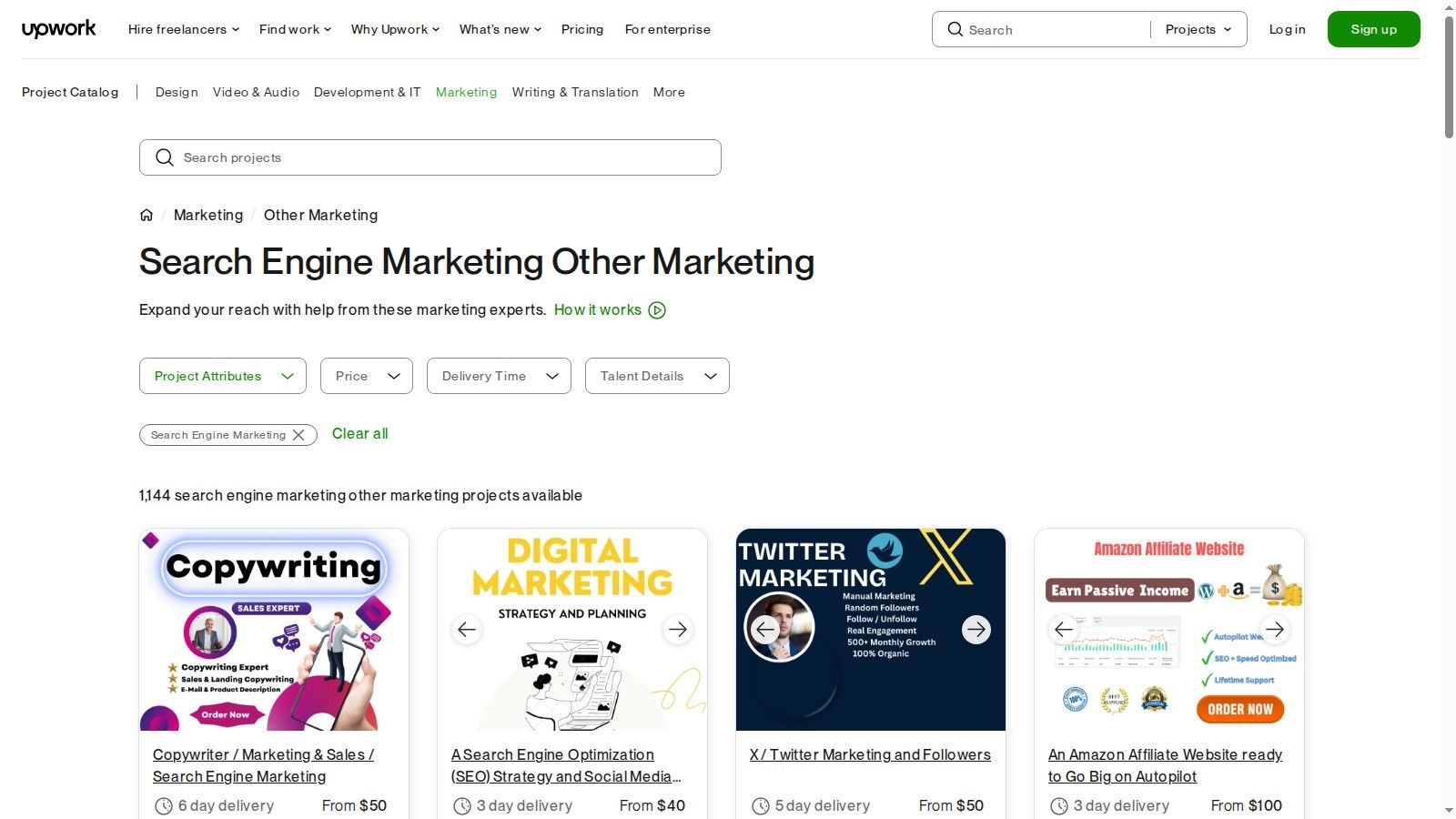Click Other Marketing breadcrumb
The image size is (1456, 819).
320,215
